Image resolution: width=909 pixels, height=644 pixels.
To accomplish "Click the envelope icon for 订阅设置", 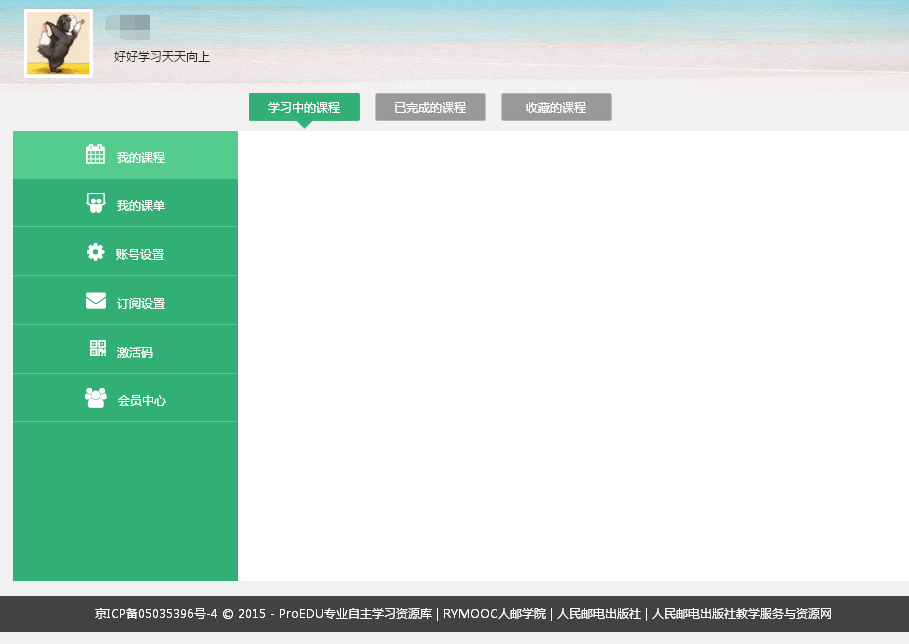I will 95,301.
